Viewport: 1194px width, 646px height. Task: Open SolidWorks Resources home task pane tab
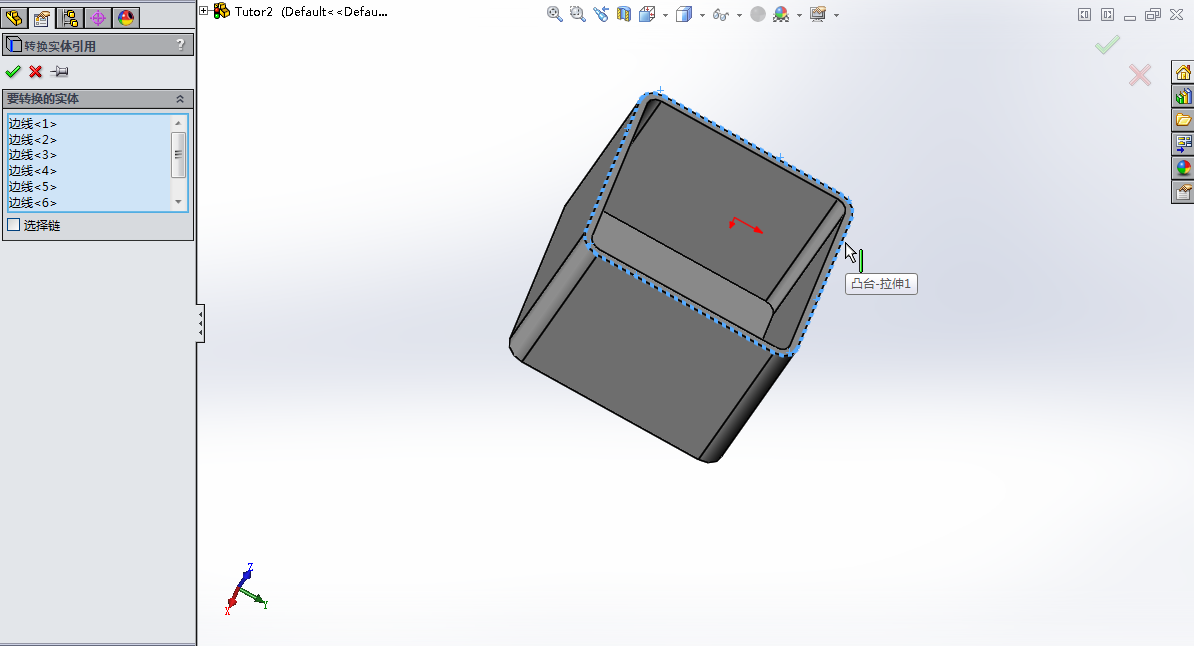pyautogui.click(x=1183, y=72)
